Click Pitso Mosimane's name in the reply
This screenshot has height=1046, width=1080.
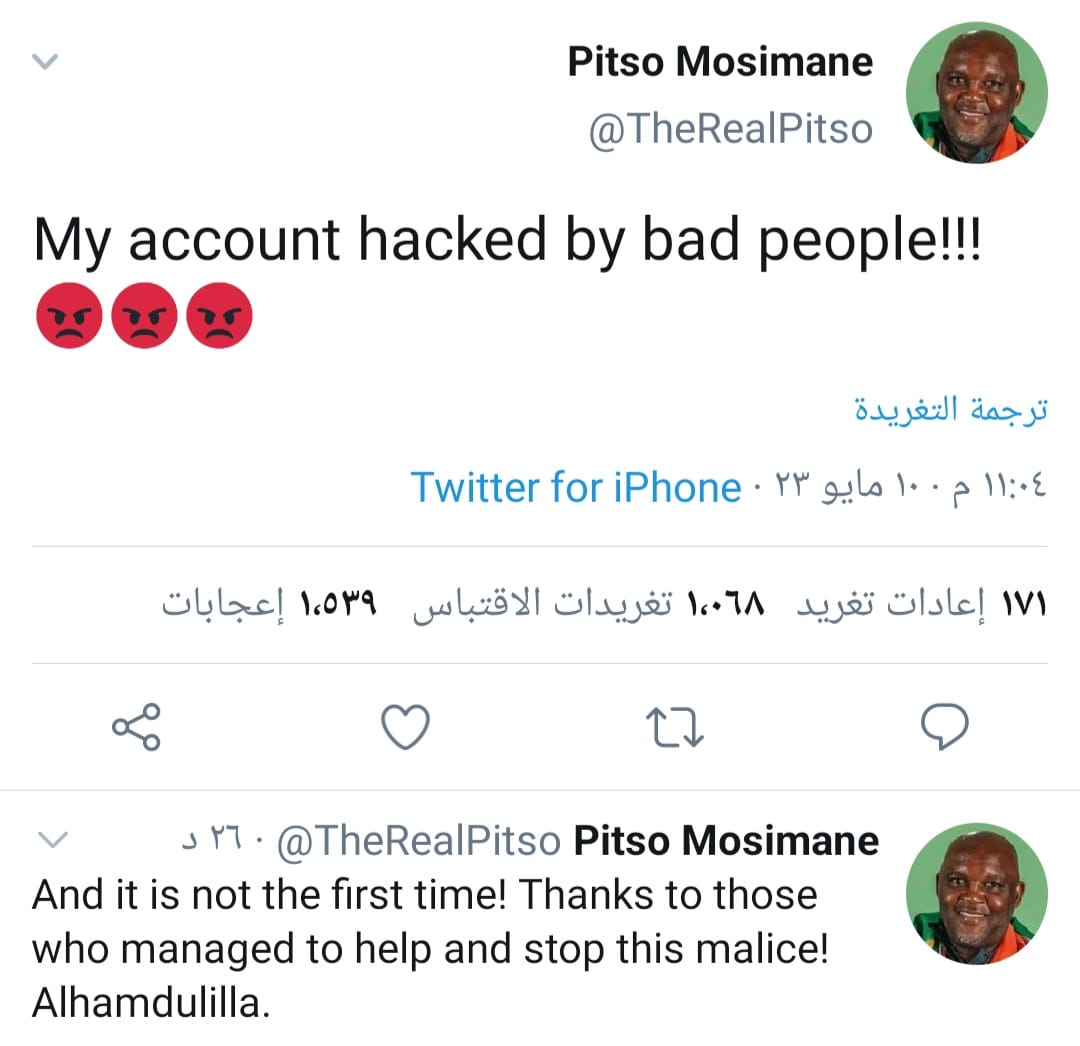(x=726, y=841)
